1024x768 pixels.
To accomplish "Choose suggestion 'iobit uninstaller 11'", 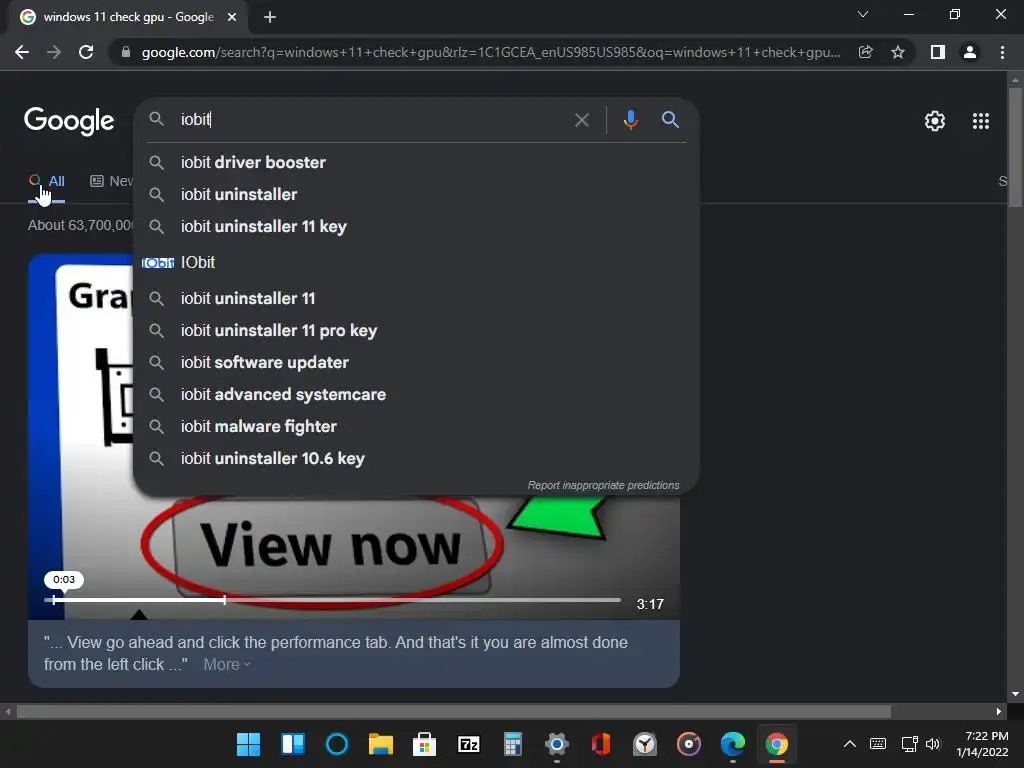I will tap(416, 298).
